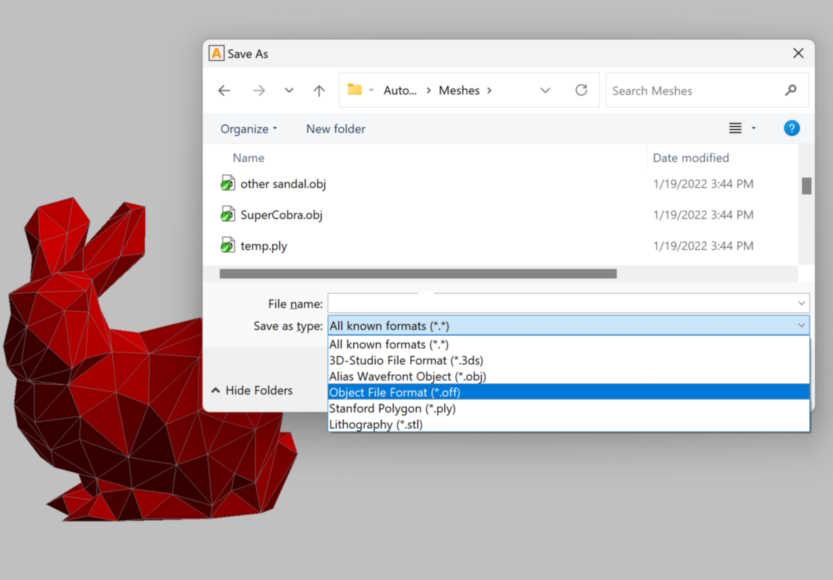Click date of other sandal.obj row

703,184
